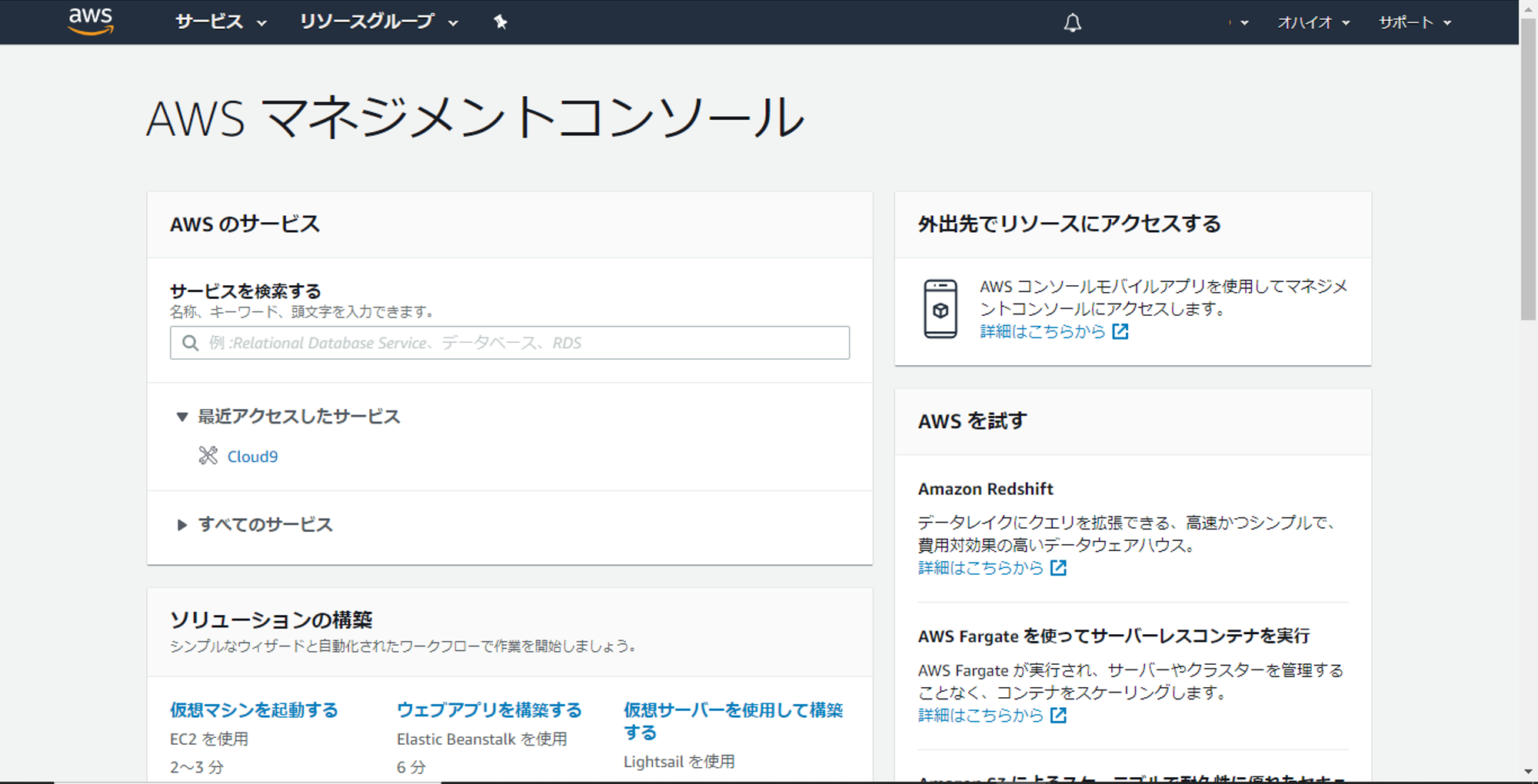Click the Amazon Redshift title
Image resolution: width=1538 pixels, height=784 pixels.
pos(986,489)
